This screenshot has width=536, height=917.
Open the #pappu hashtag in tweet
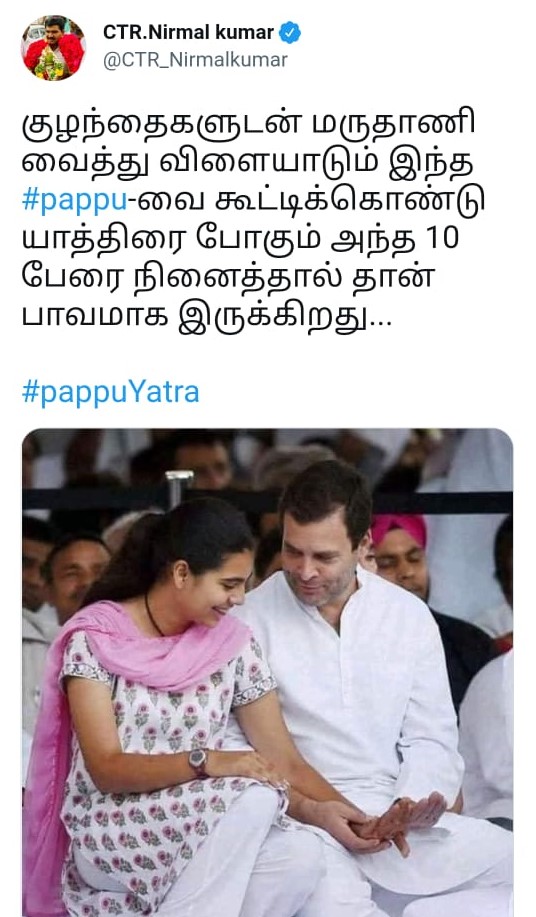(74, 200)
